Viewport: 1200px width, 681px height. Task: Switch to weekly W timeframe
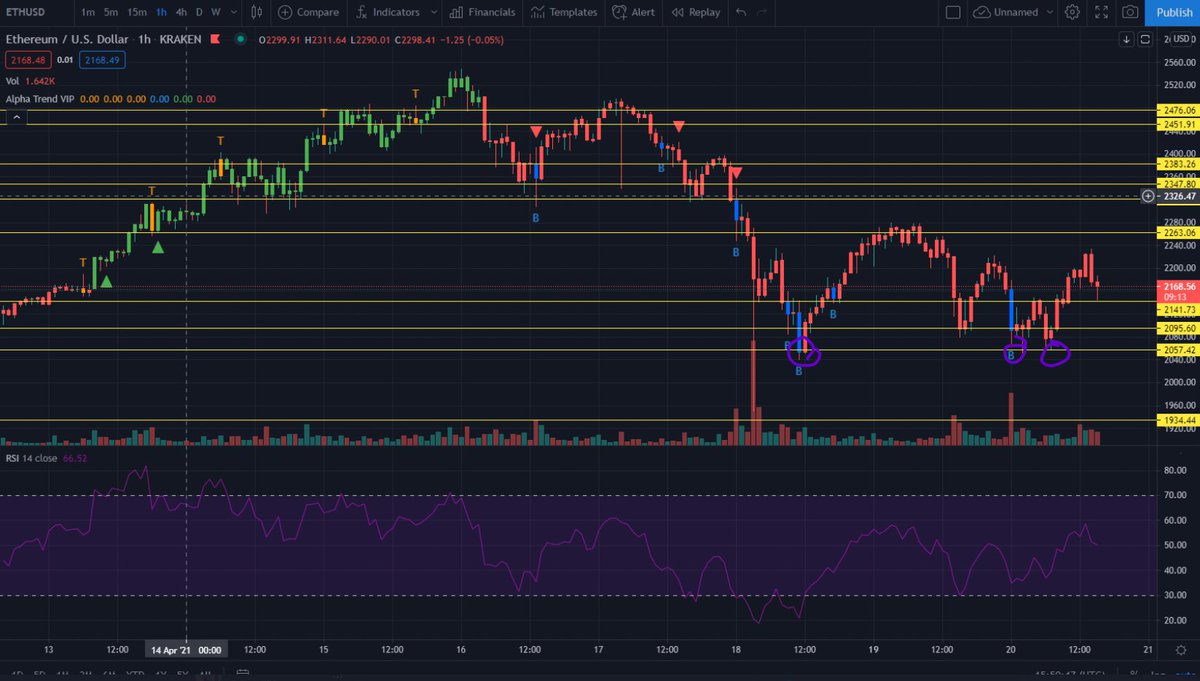pos(216,12)
